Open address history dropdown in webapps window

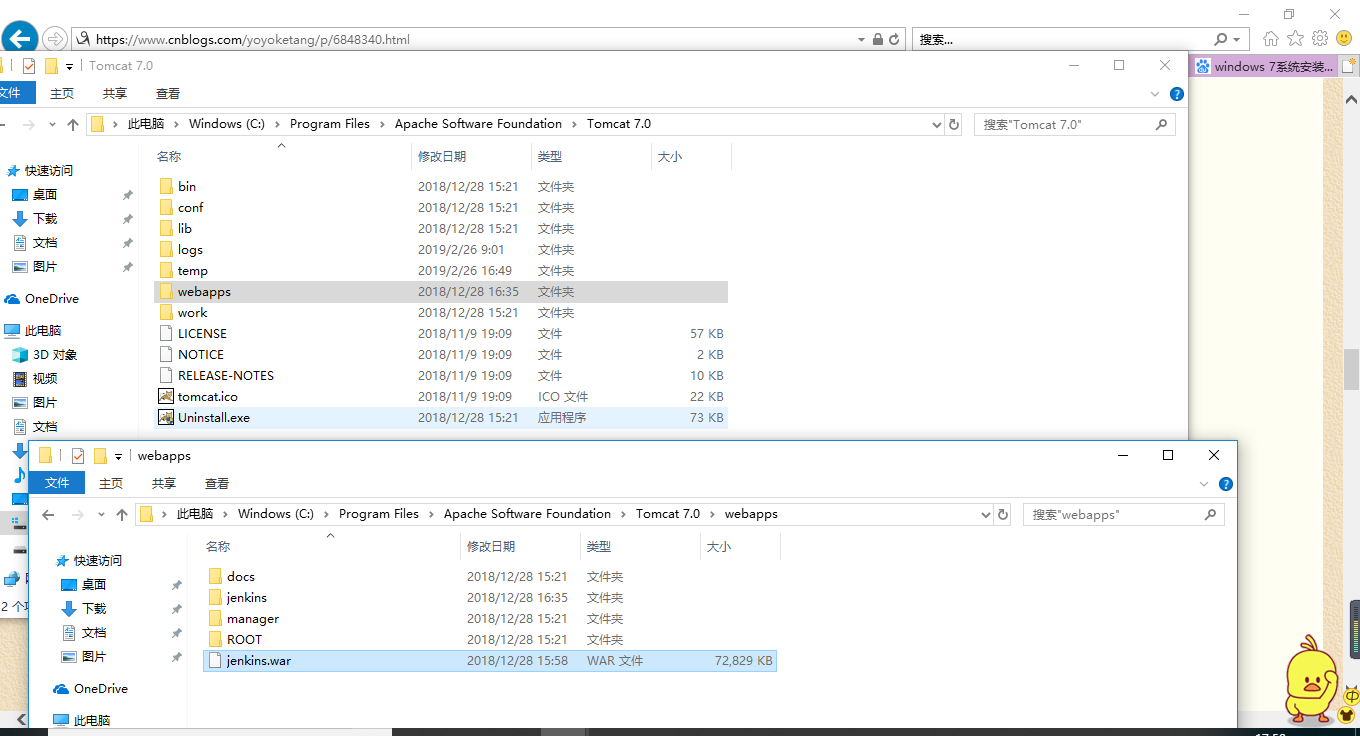pyautogui.click(x=986, y=515)
